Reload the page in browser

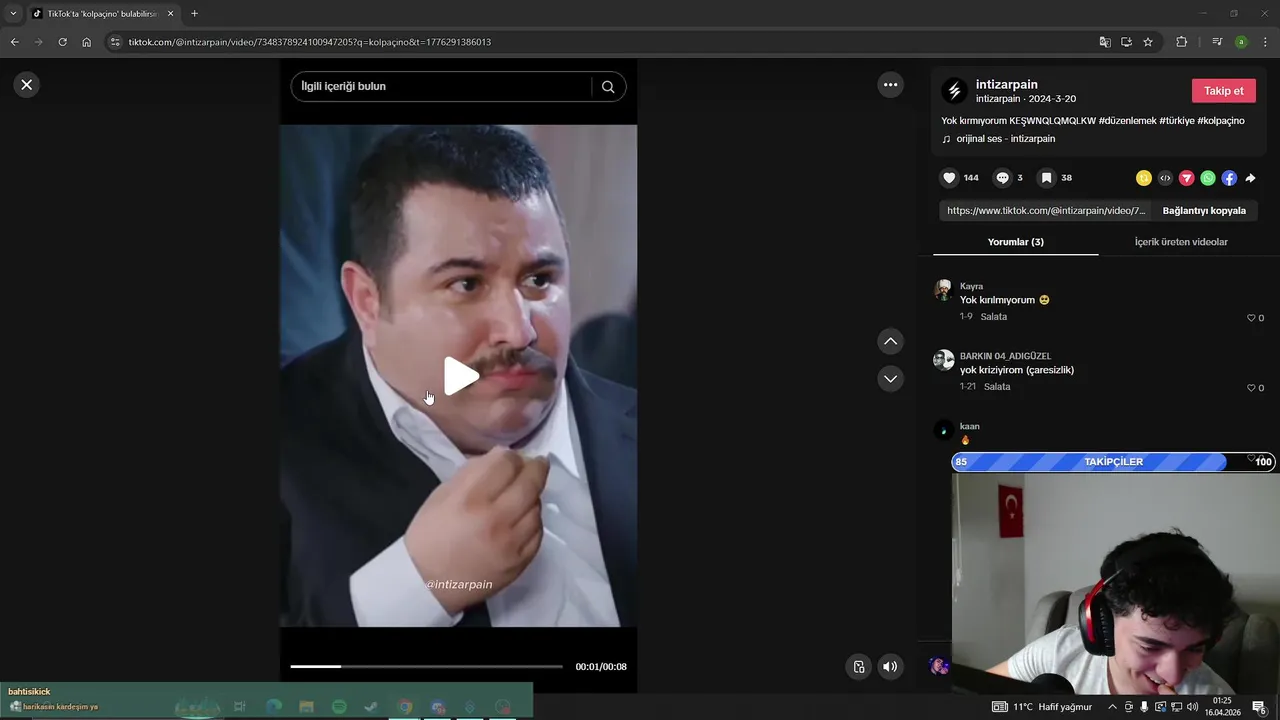click(x=62, y=42)
